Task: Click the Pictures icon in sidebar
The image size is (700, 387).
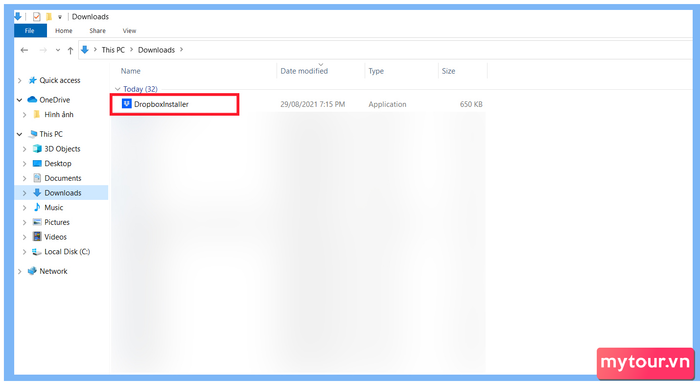Action: [x=37, y=222]
